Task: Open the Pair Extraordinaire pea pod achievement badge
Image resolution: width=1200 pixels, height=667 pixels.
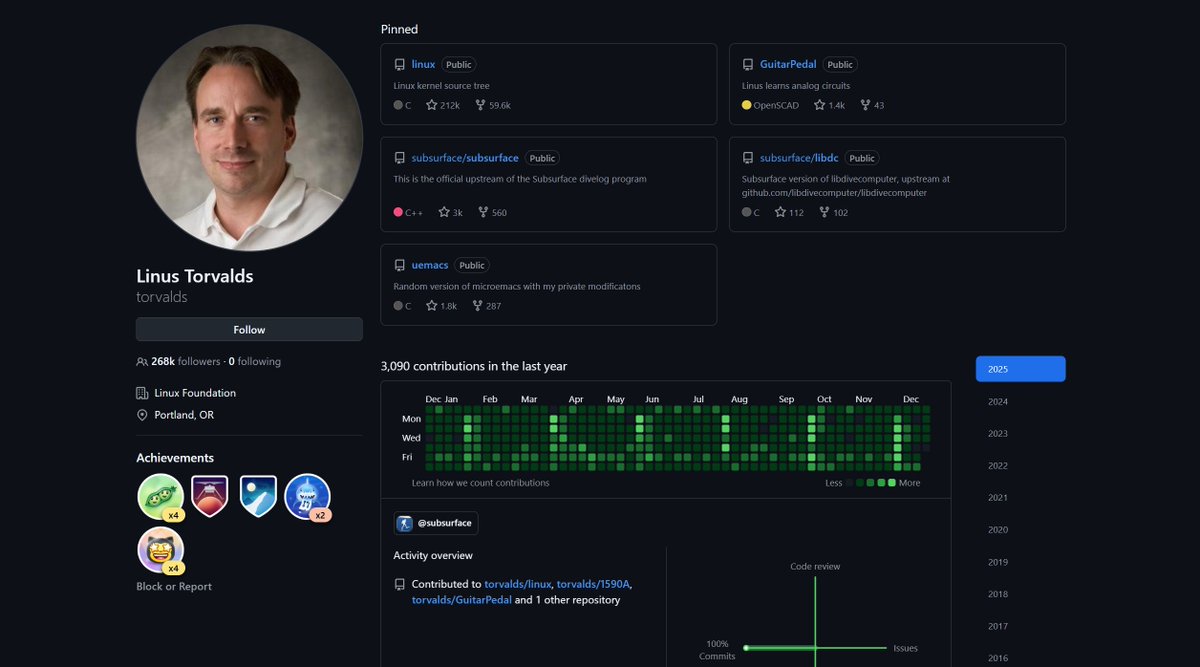Action: (160, 497)
